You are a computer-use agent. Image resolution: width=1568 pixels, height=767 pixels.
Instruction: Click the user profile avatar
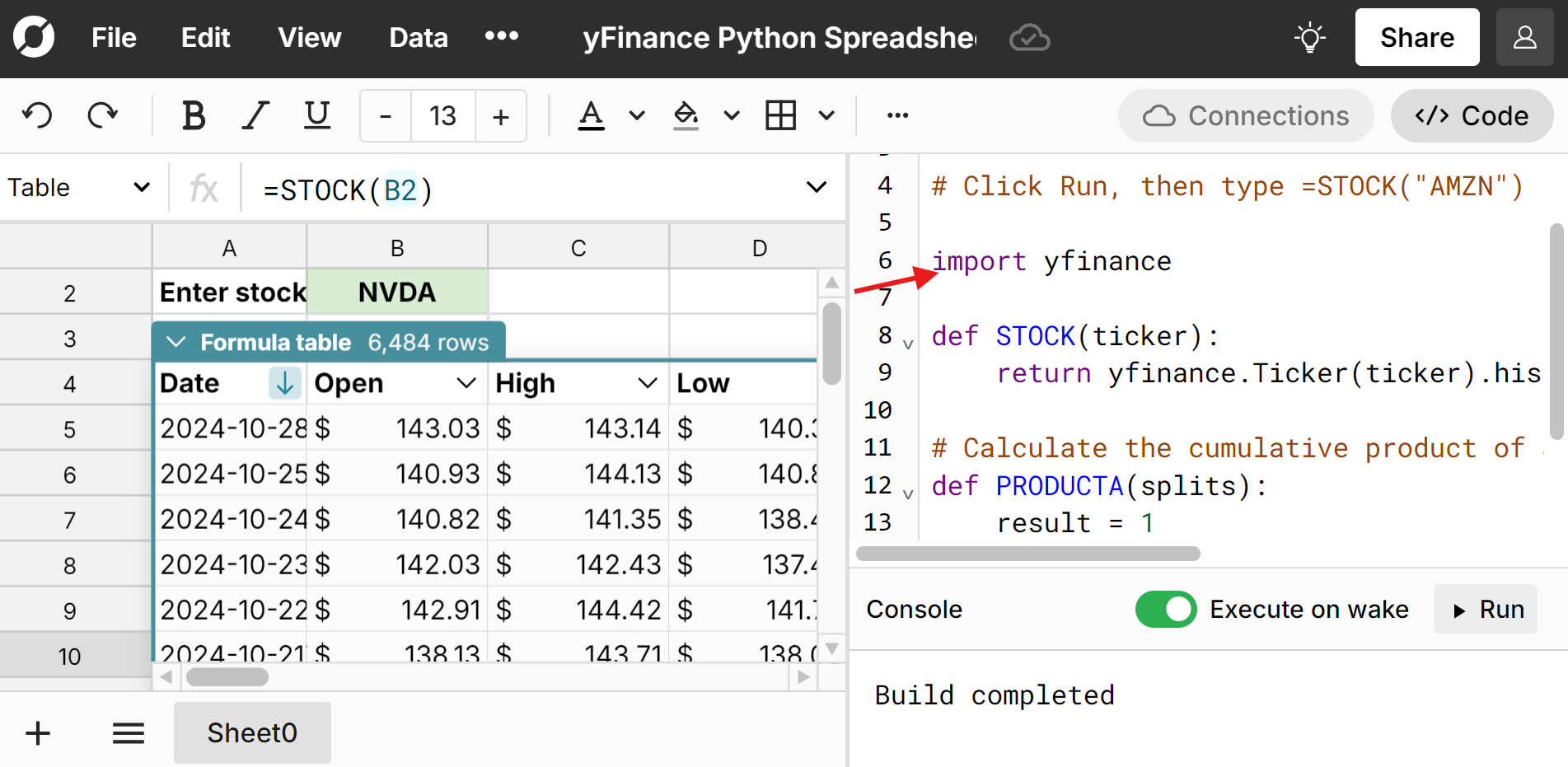click(x=1524, y=37)
